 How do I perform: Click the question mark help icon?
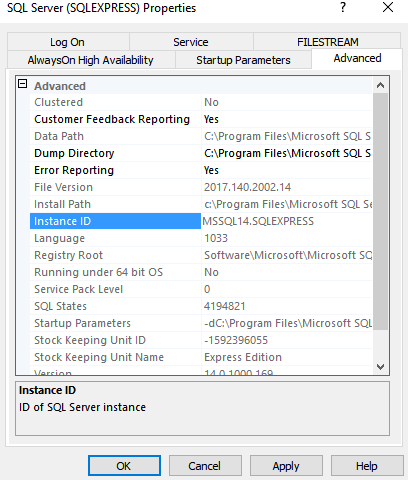tap(343, 7)
